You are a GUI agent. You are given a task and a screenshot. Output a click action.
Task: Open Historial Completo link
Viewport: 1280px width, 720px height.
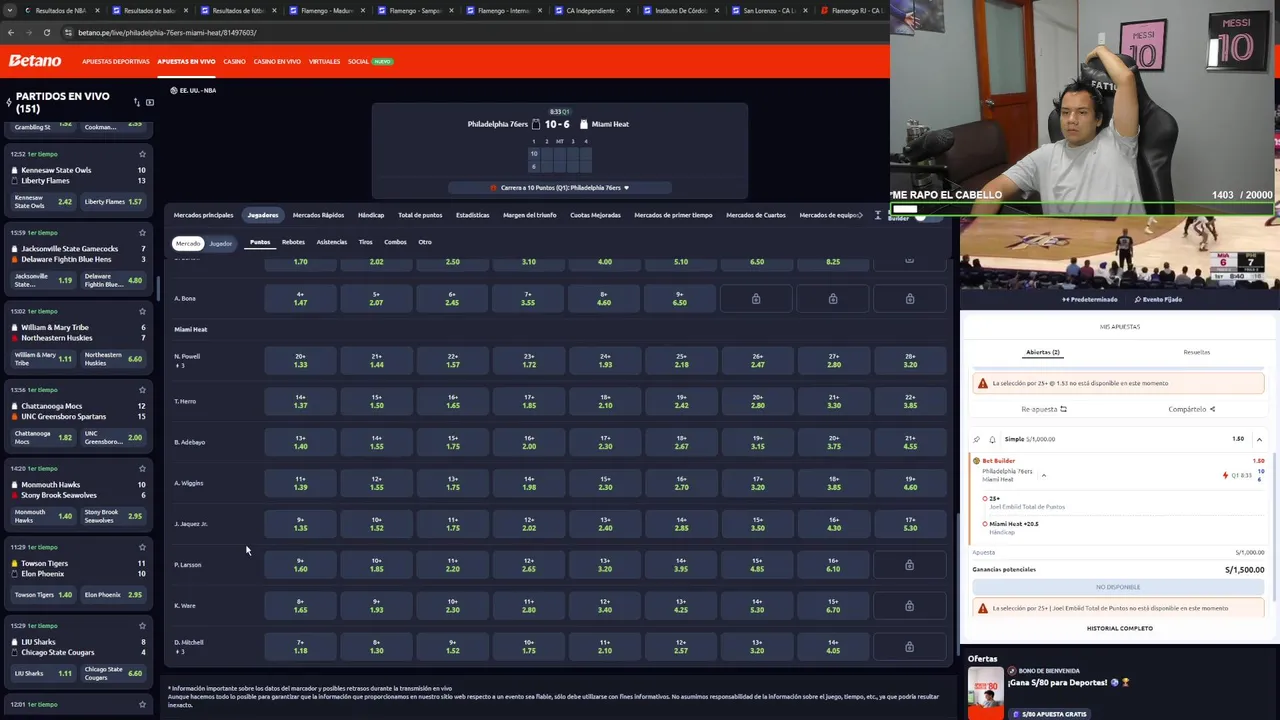(1119, 628)
